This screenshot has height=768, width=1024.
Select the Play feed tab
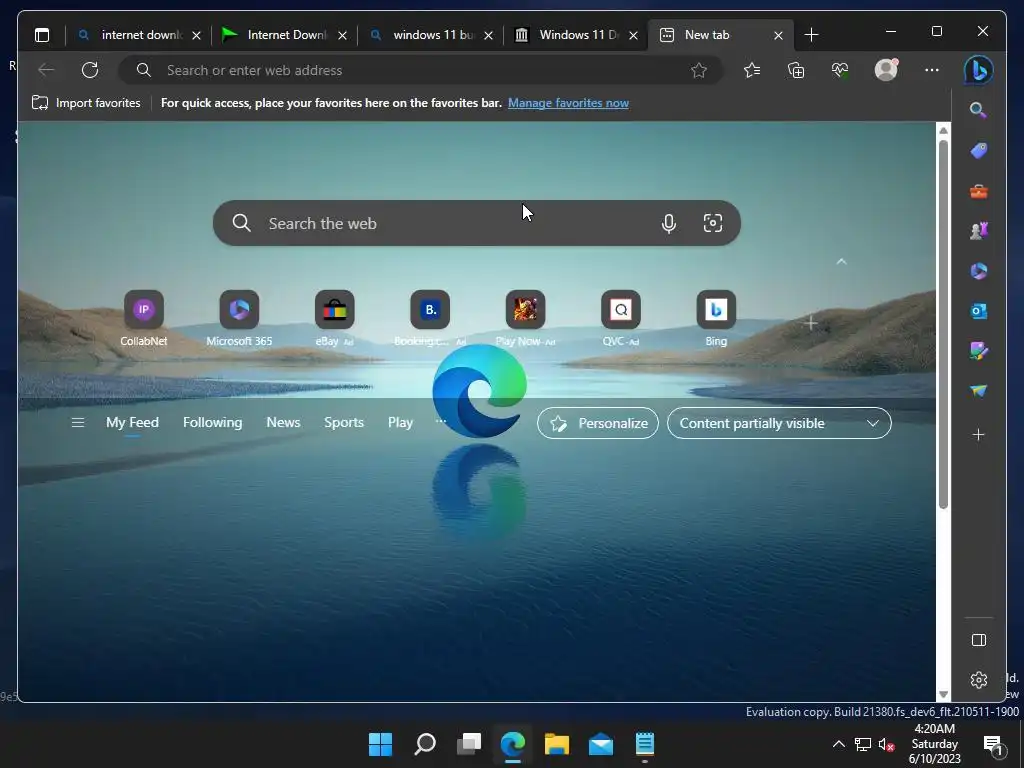click(400, 423)
